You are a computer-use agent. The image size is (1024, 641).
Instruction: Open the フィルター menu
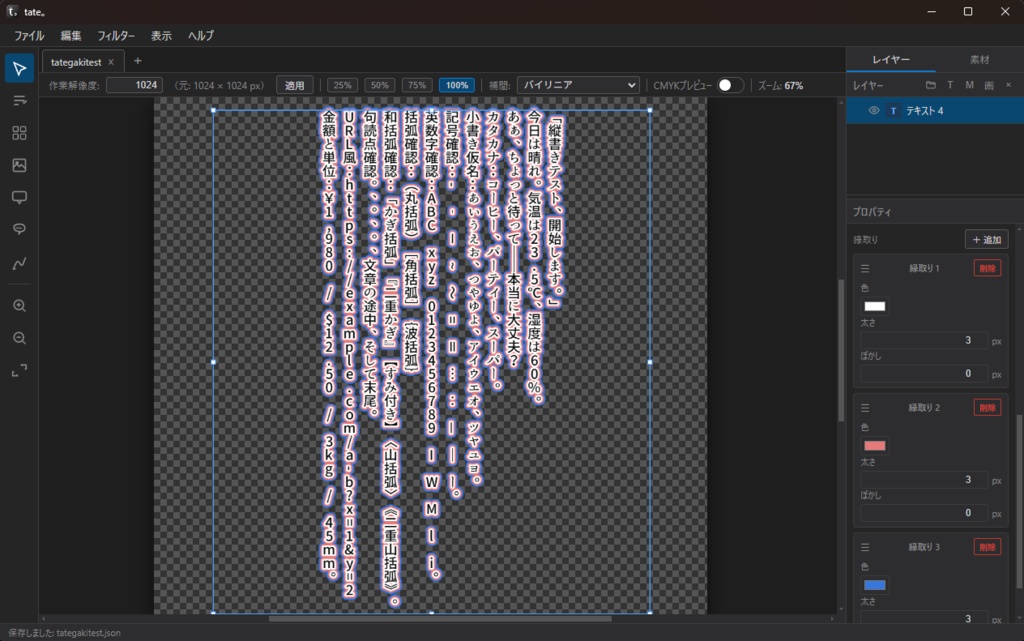[x=116, y=36]
